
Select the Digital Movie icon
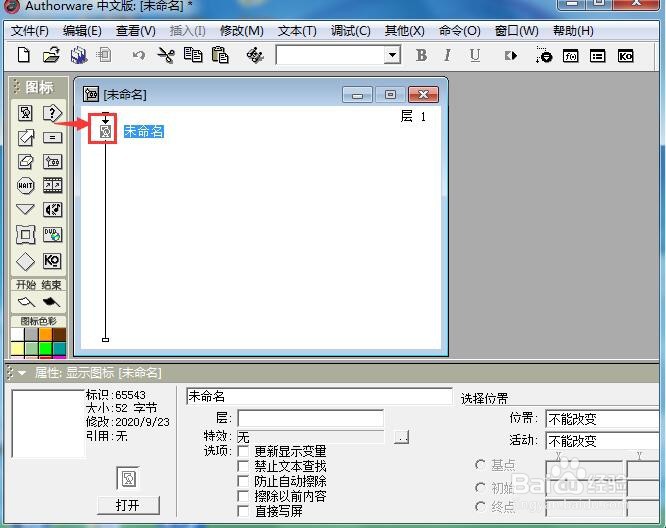tap(53, 186)
